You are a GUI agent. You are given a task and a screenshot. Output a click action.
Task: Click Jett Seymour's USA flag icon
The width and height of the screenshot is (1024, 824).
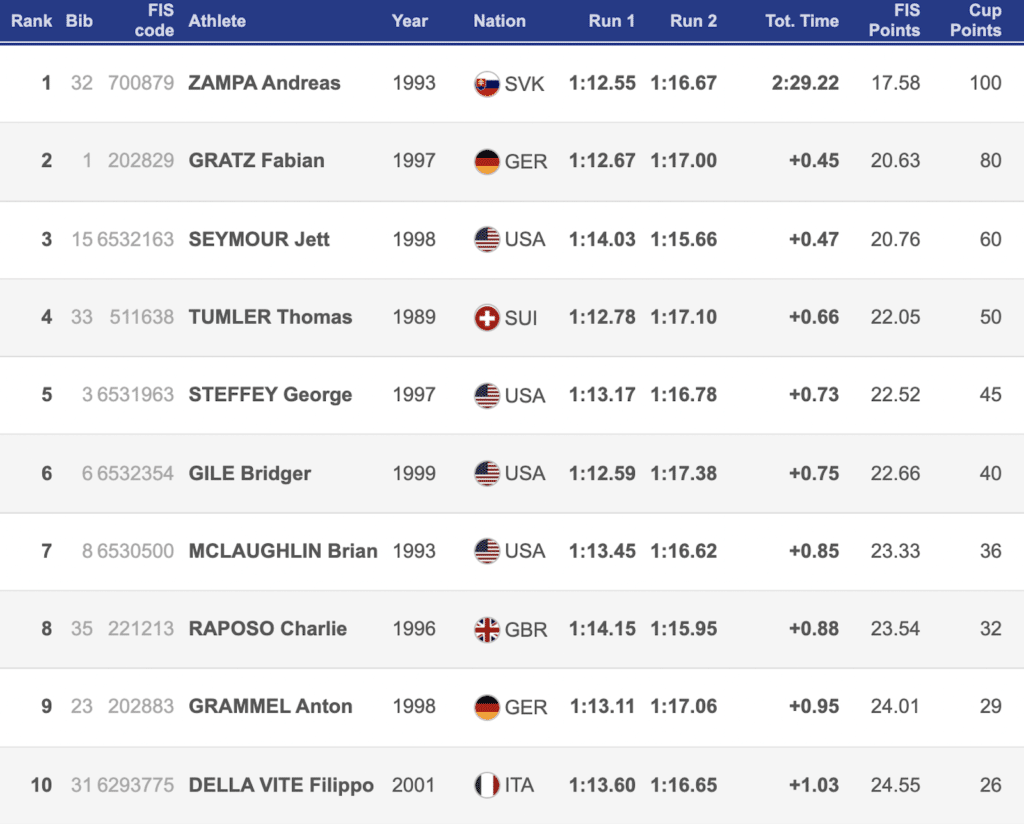[486, 240]
